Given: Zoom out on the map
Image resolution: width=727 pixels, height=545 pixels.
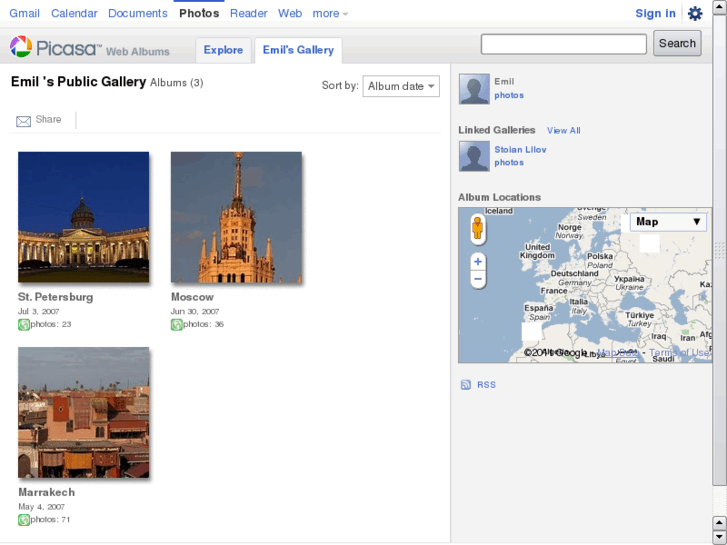Looking at the screenshot, I should (478, 279).
